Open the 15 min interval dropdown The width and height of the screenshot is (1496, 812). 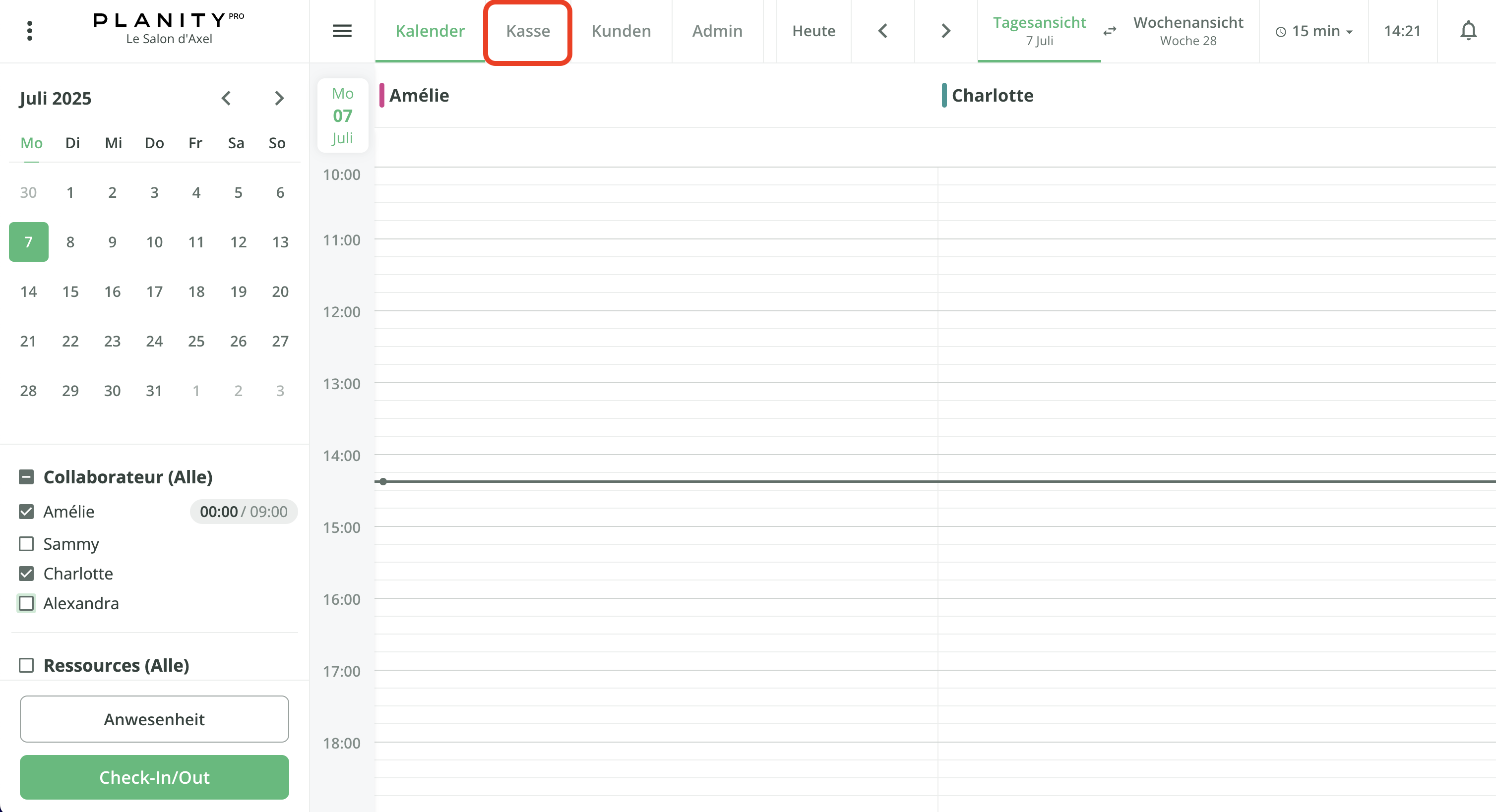tap(1314, 31)
